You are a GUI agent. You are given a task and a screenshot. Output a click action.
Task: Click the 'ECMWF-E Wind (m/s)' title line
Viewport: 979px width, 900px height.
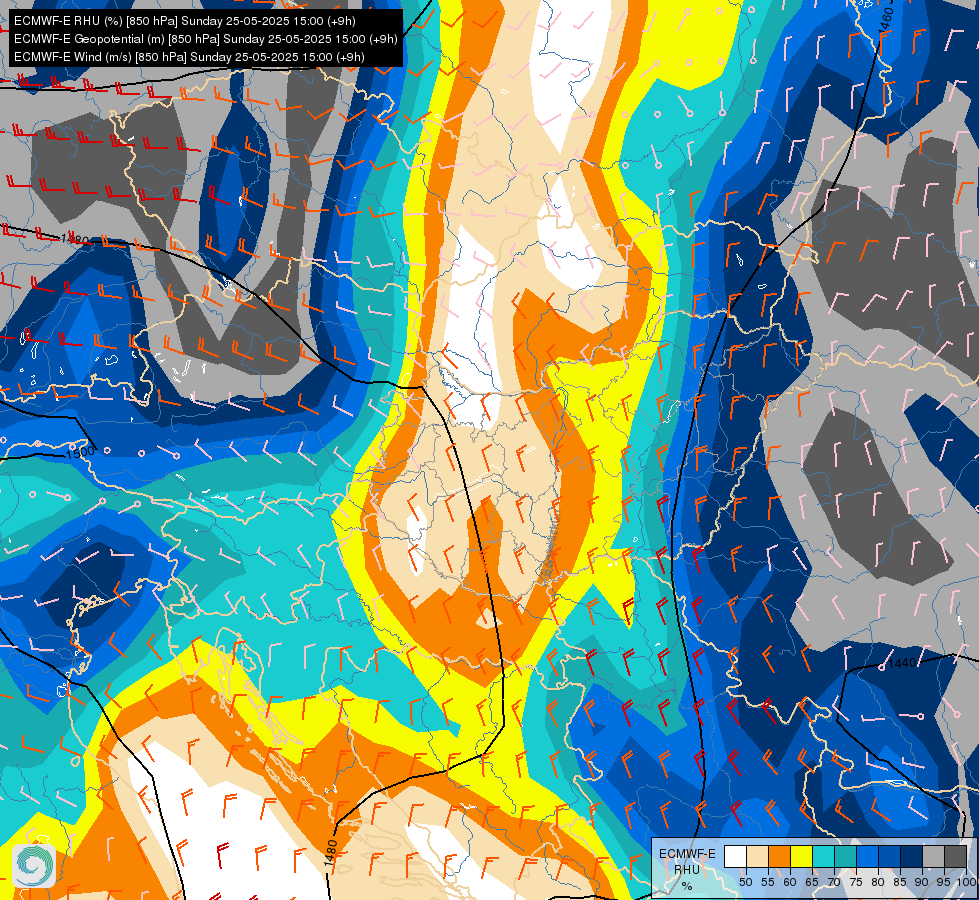tap(189, 57)
